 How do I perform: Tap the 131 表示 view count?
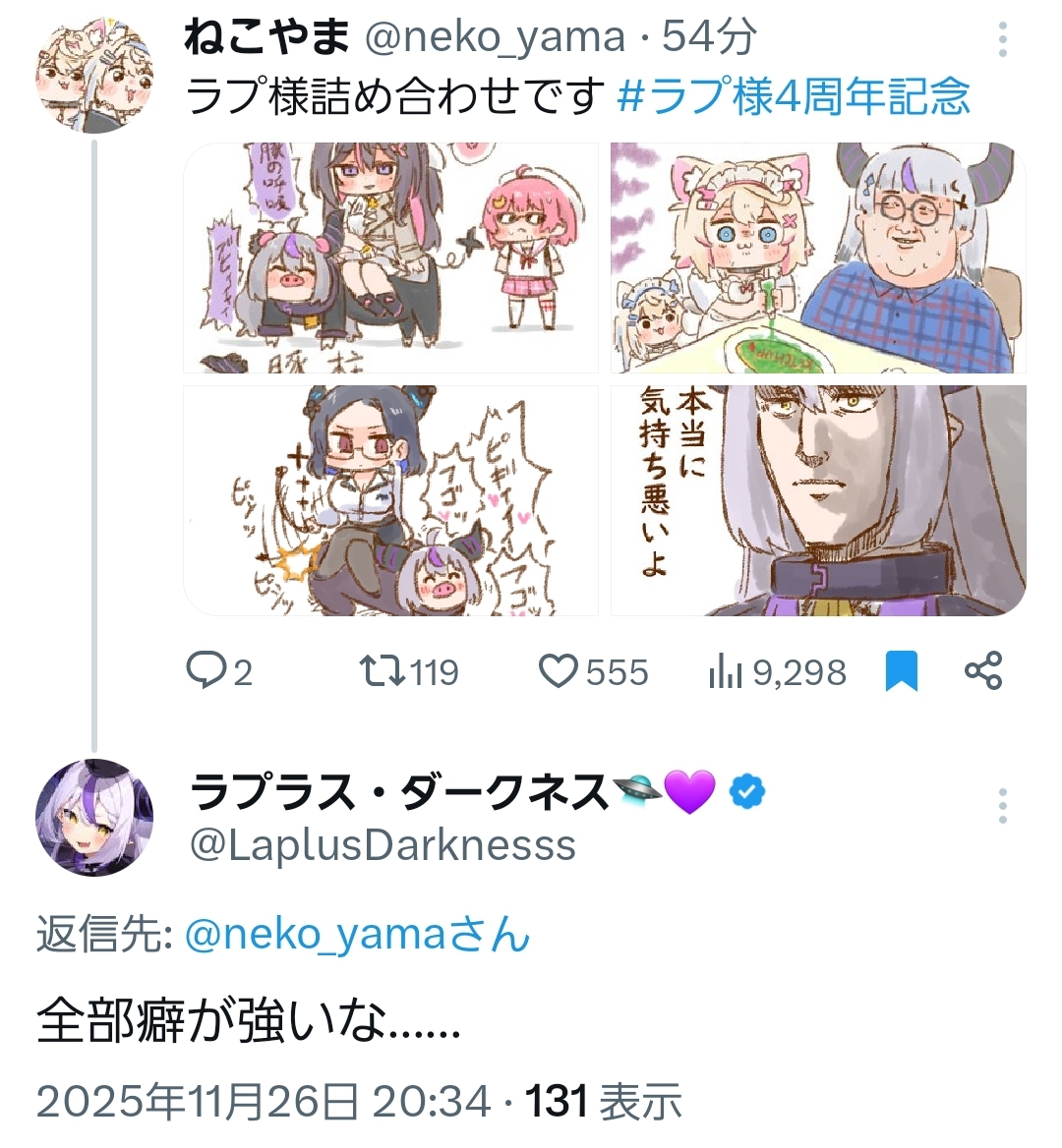tap(604, 1101)
